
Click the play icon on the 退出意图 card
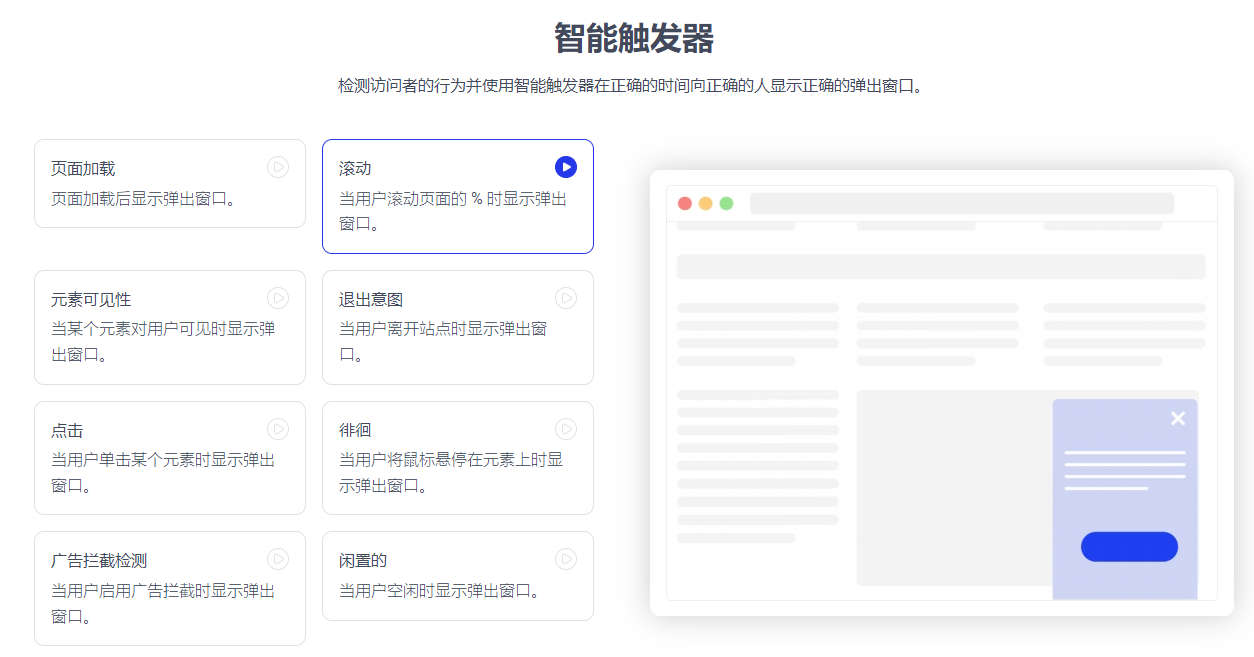click(x=566, y=298)
